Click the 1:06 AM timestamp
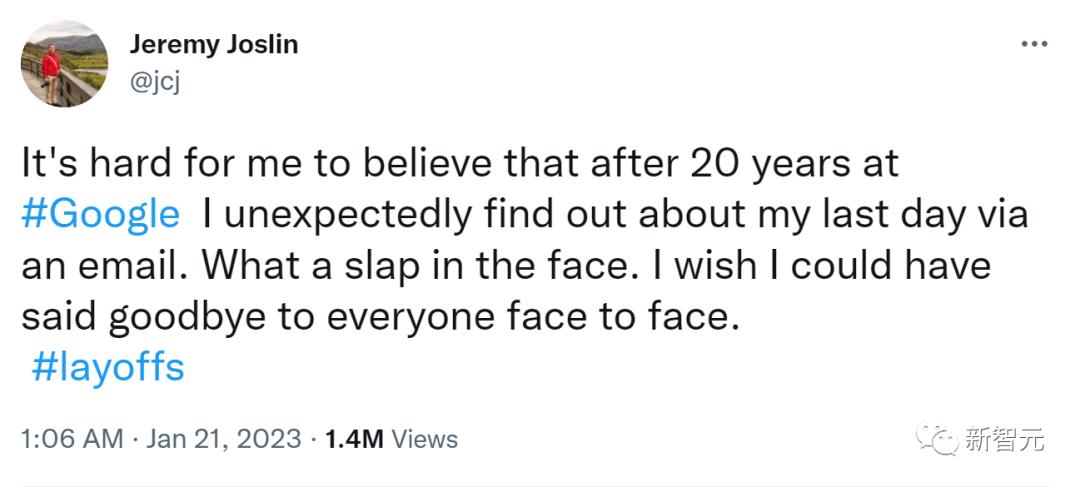Screen dimensions: 1080x487 click(72, 439)
